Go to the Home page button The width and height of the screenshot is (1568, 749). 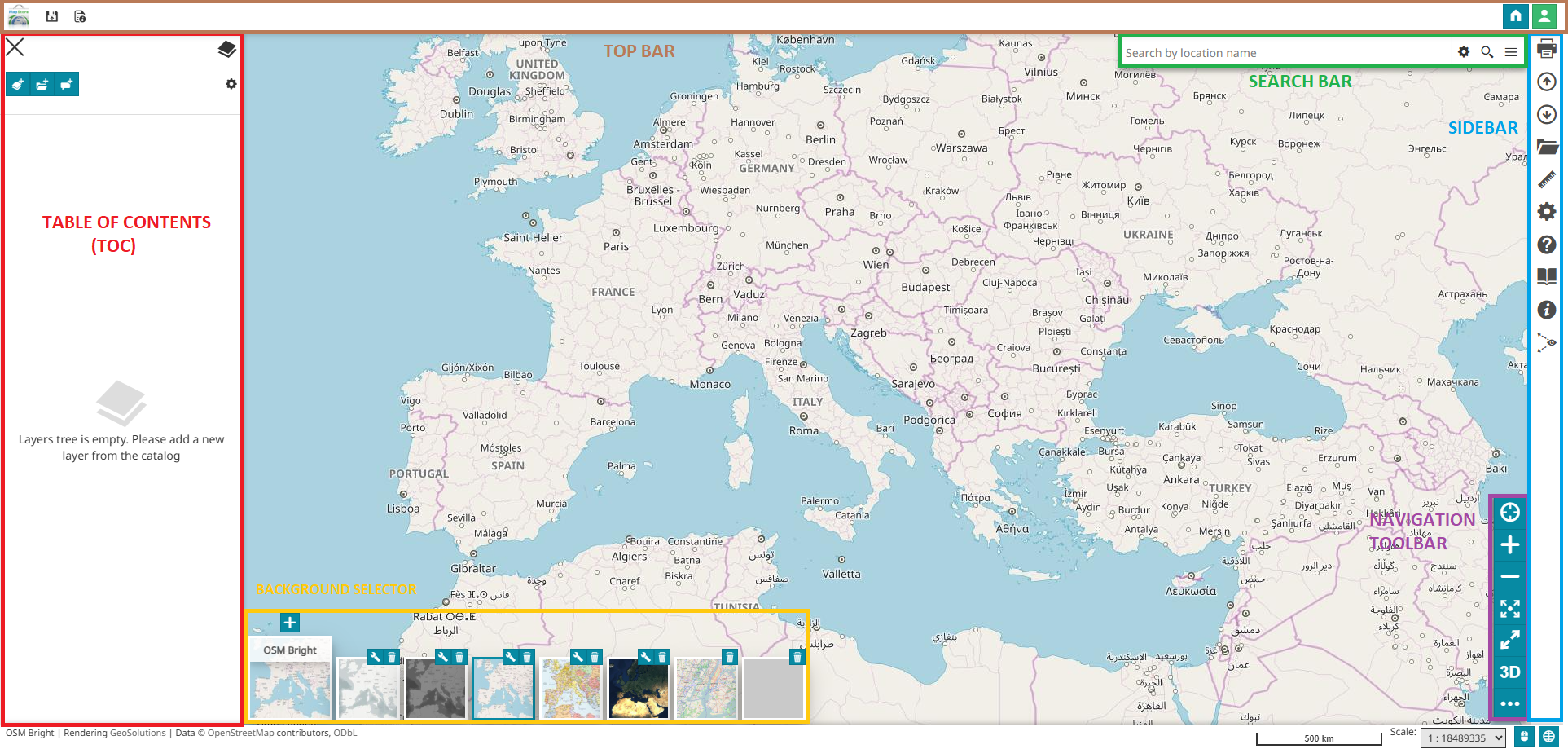(1515, 16)
